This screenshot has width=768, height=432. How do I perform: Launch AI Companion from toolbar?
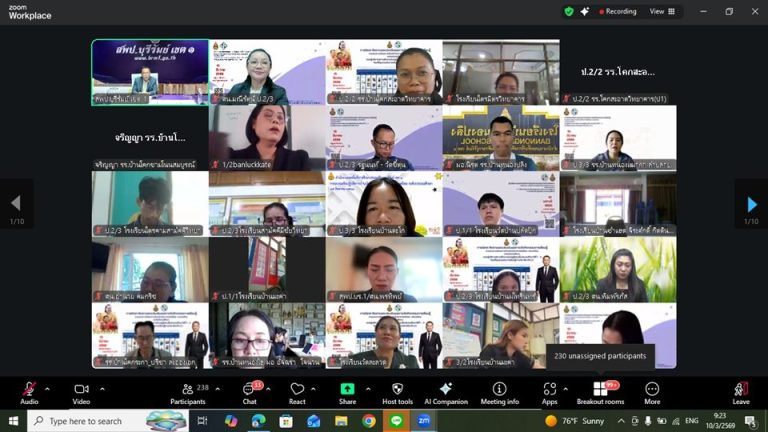[x=446, y=391]
